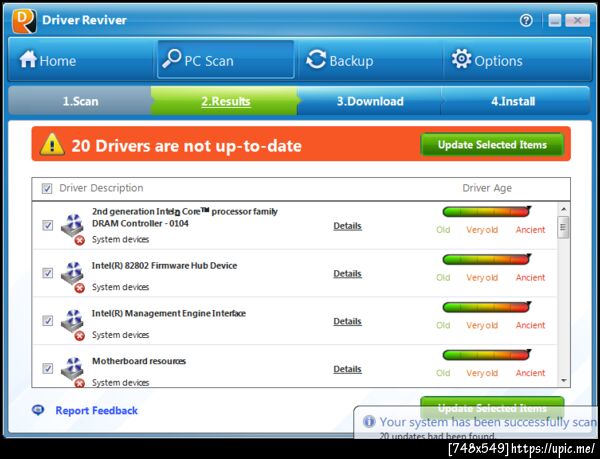
Task: Click the DRAM Controller device icon
Action: [73, 229]
